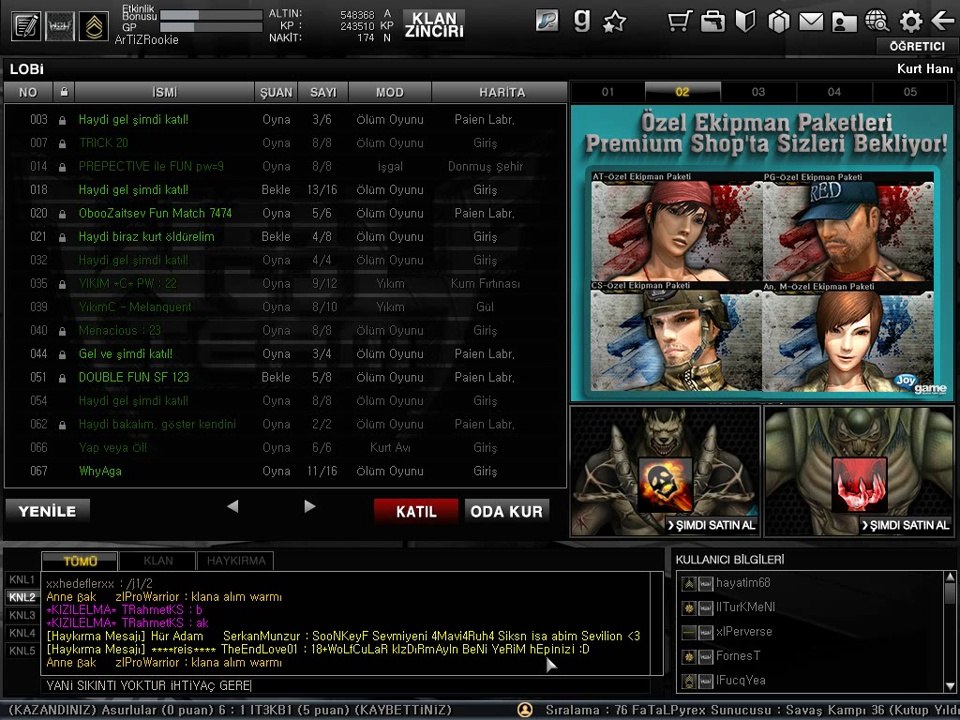Viewport: 960px width, 720px height.
Task: Click the chat message input field
Action: tap(346, 686)
